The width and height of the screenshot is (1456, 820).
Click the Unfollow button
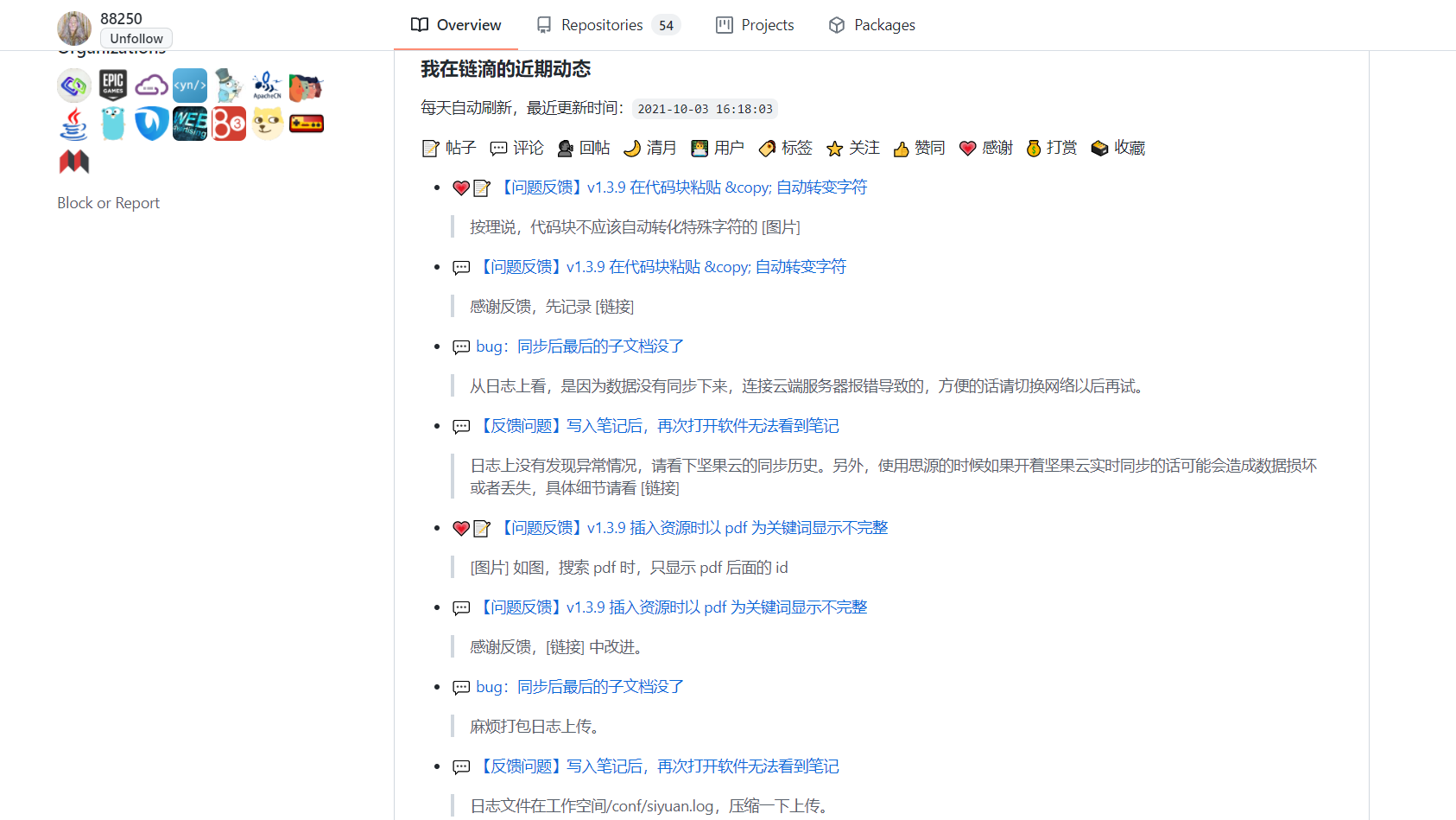[136, 38]
